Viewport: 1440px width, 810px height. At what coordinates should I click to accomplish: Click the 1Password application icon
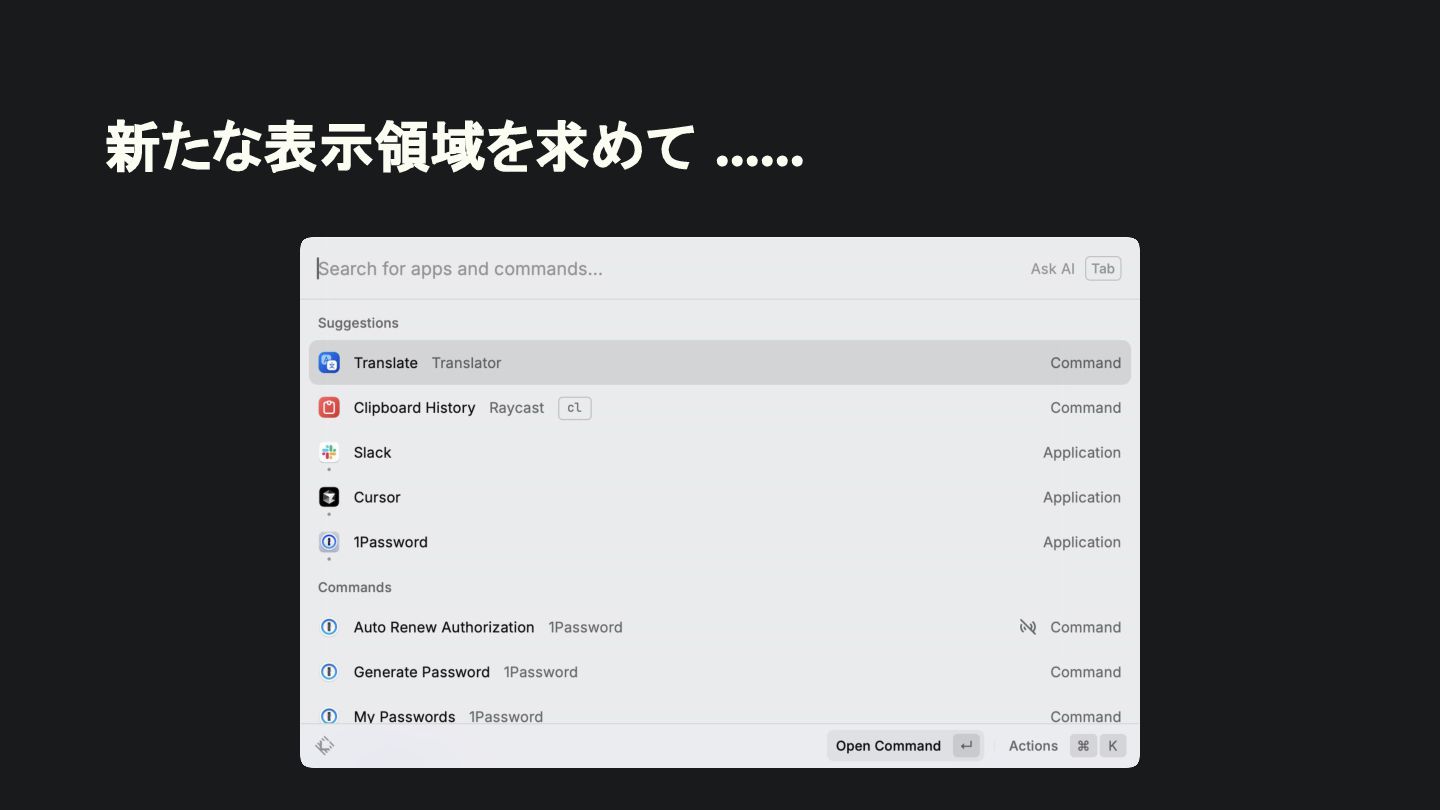(329, 542)
